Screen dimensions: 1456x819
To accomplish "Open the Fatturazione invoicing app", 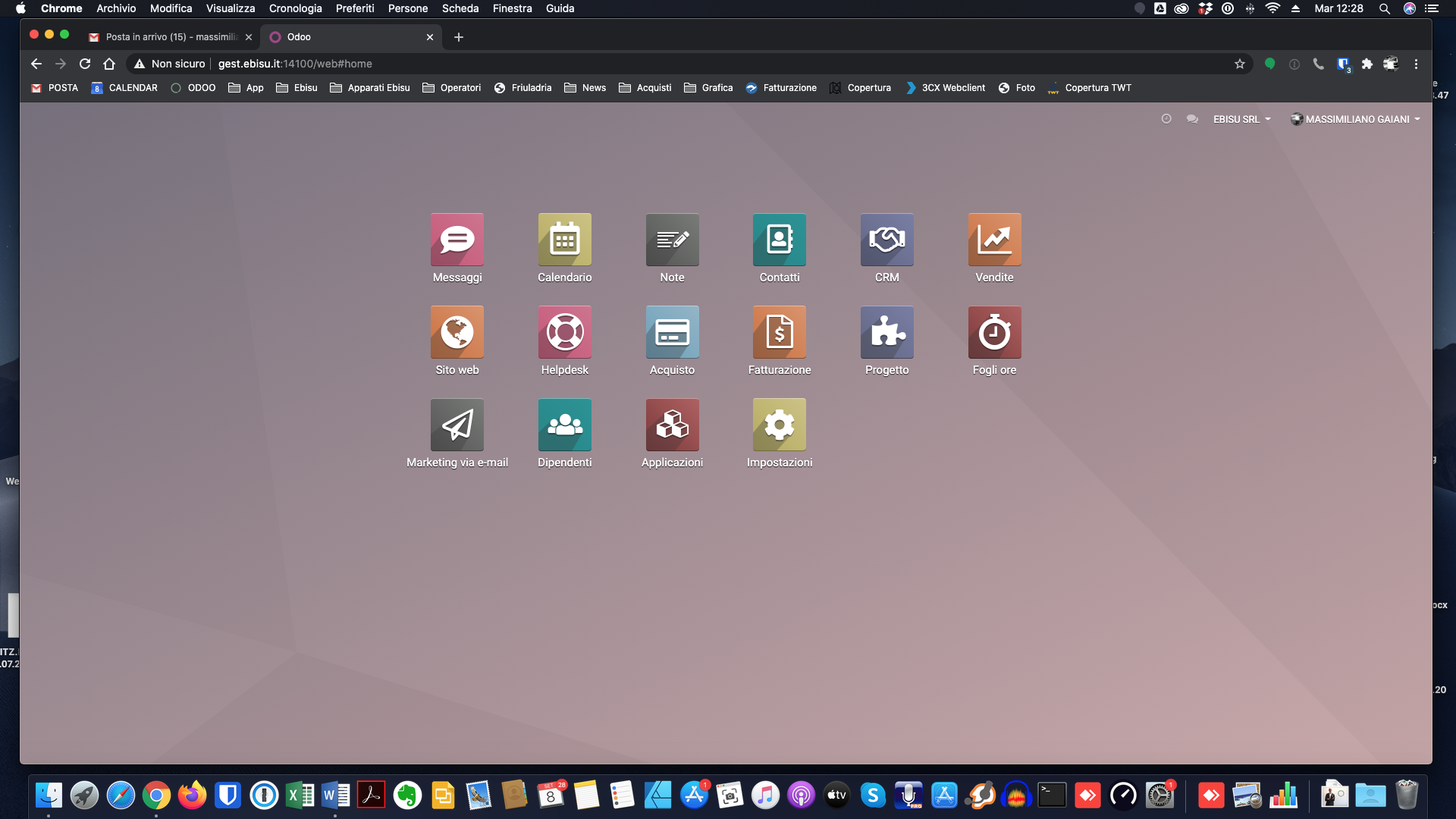I will coord(779,332).
